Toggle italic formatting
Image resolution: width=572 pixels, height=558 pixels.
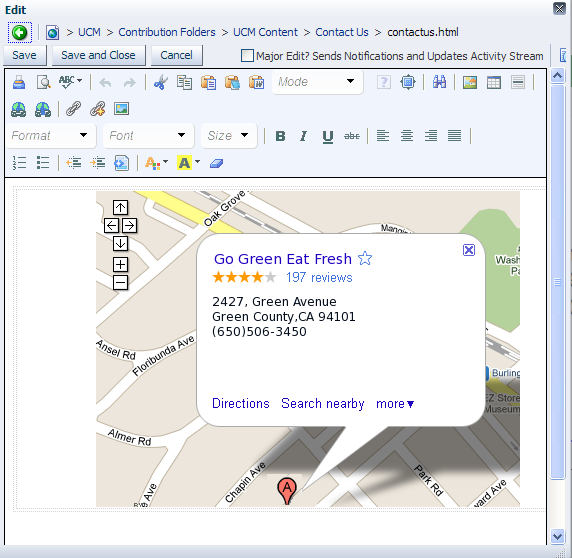click(x=303, y=136)
